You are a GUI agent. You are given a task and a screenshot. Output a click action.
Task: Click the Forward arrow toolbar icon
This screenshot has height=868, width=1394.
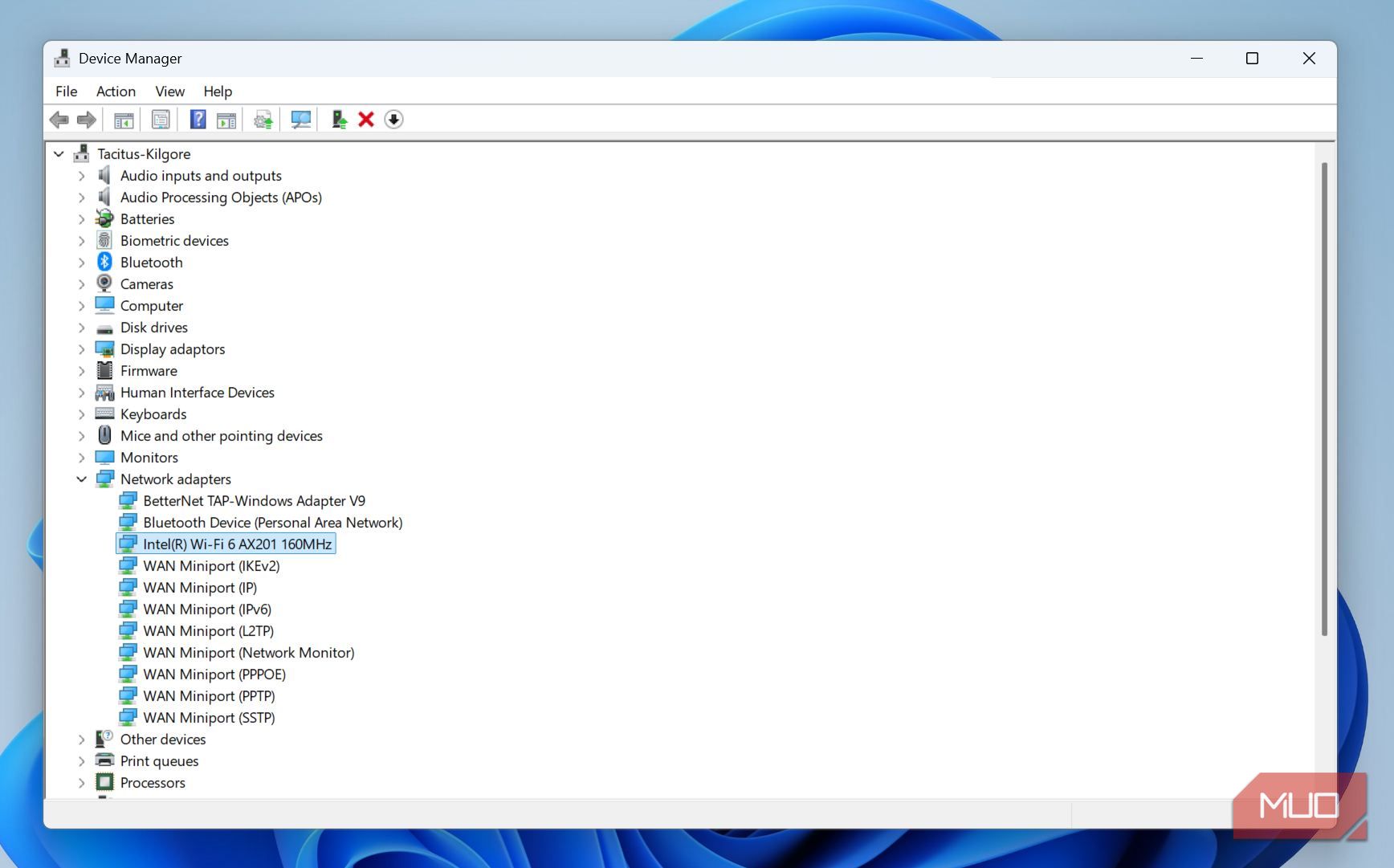87,120
